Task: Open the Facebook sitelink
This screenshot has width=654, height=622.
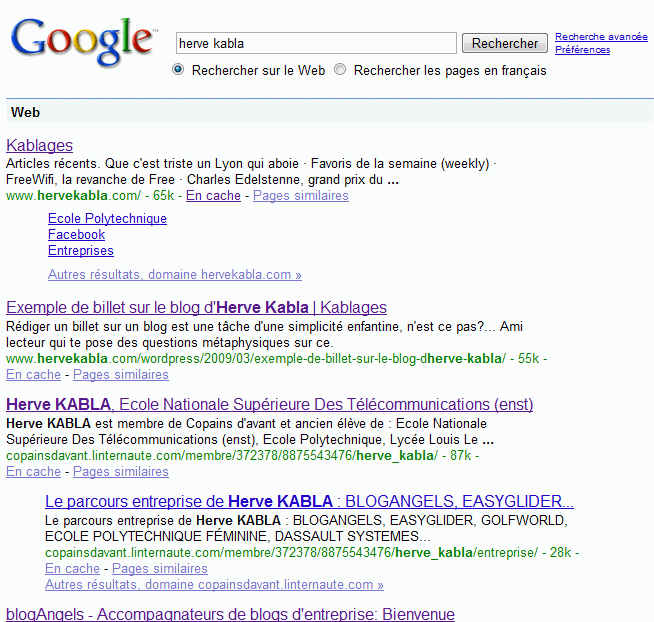Action: pyautogui.click(x=76, y=234)
